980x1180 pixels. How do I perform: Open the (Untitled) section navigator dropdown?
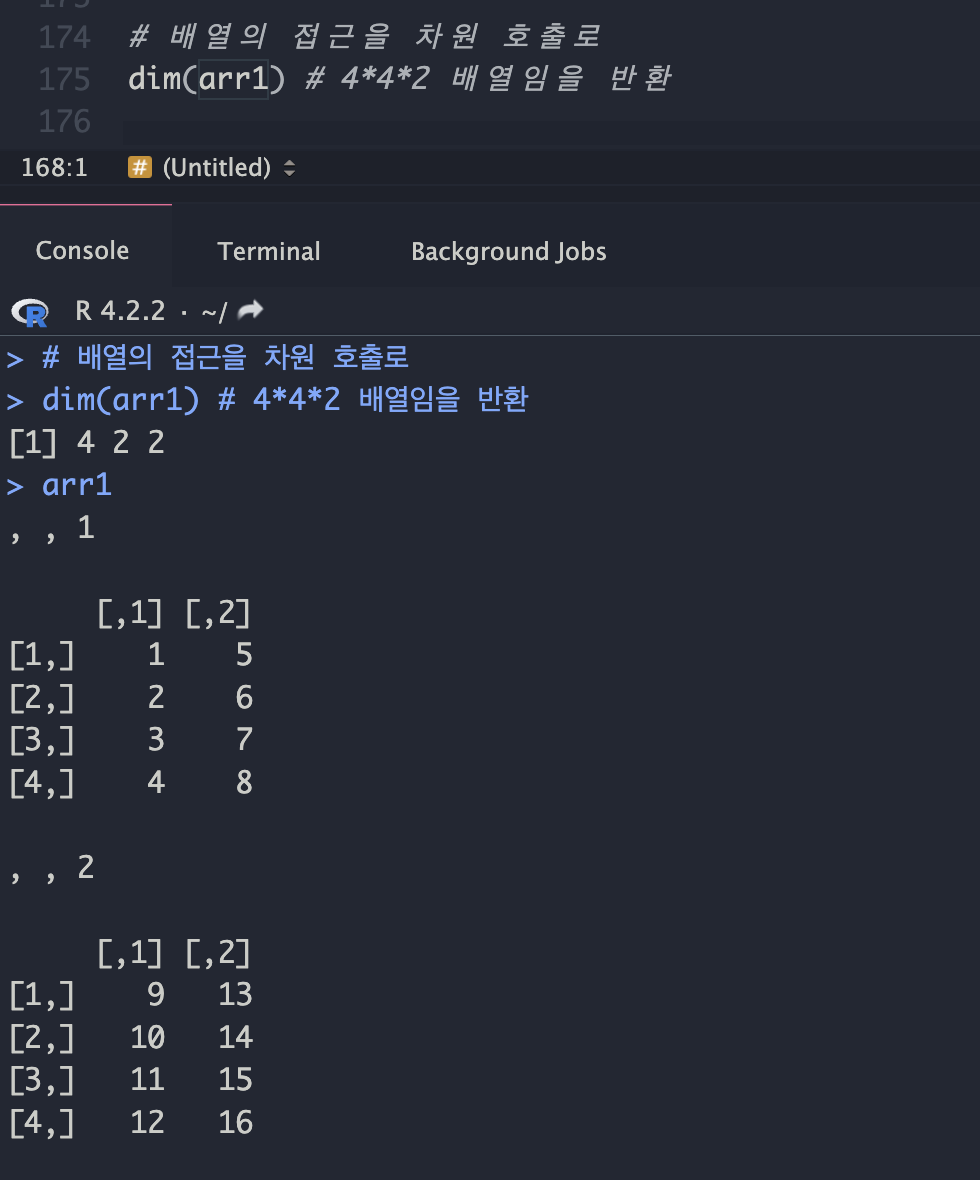coord(229,167)
